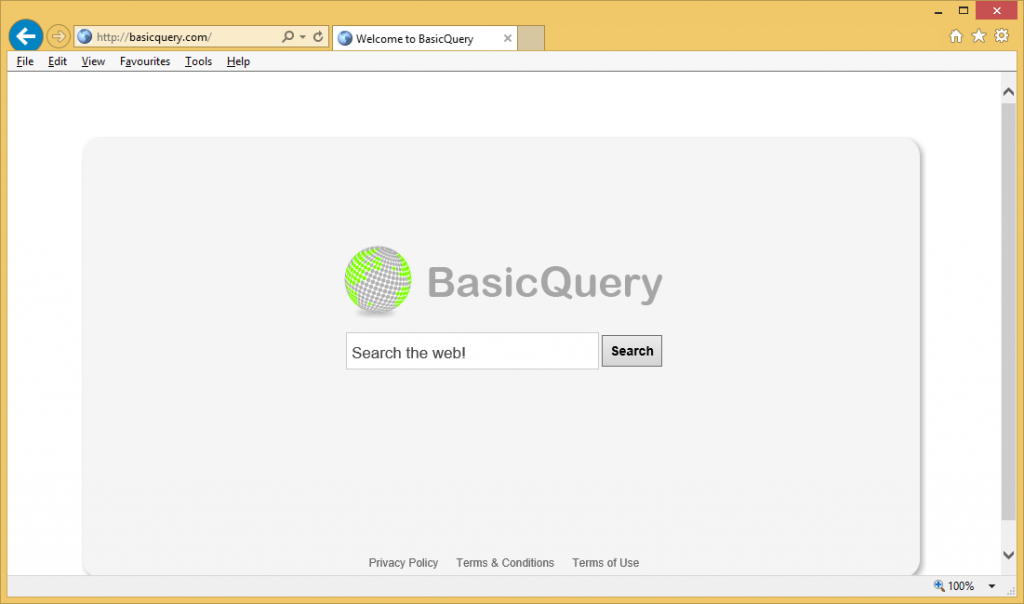Click the scrollbar down arrow
This screenshot has height=604, width=1024.
(1009, 555)
